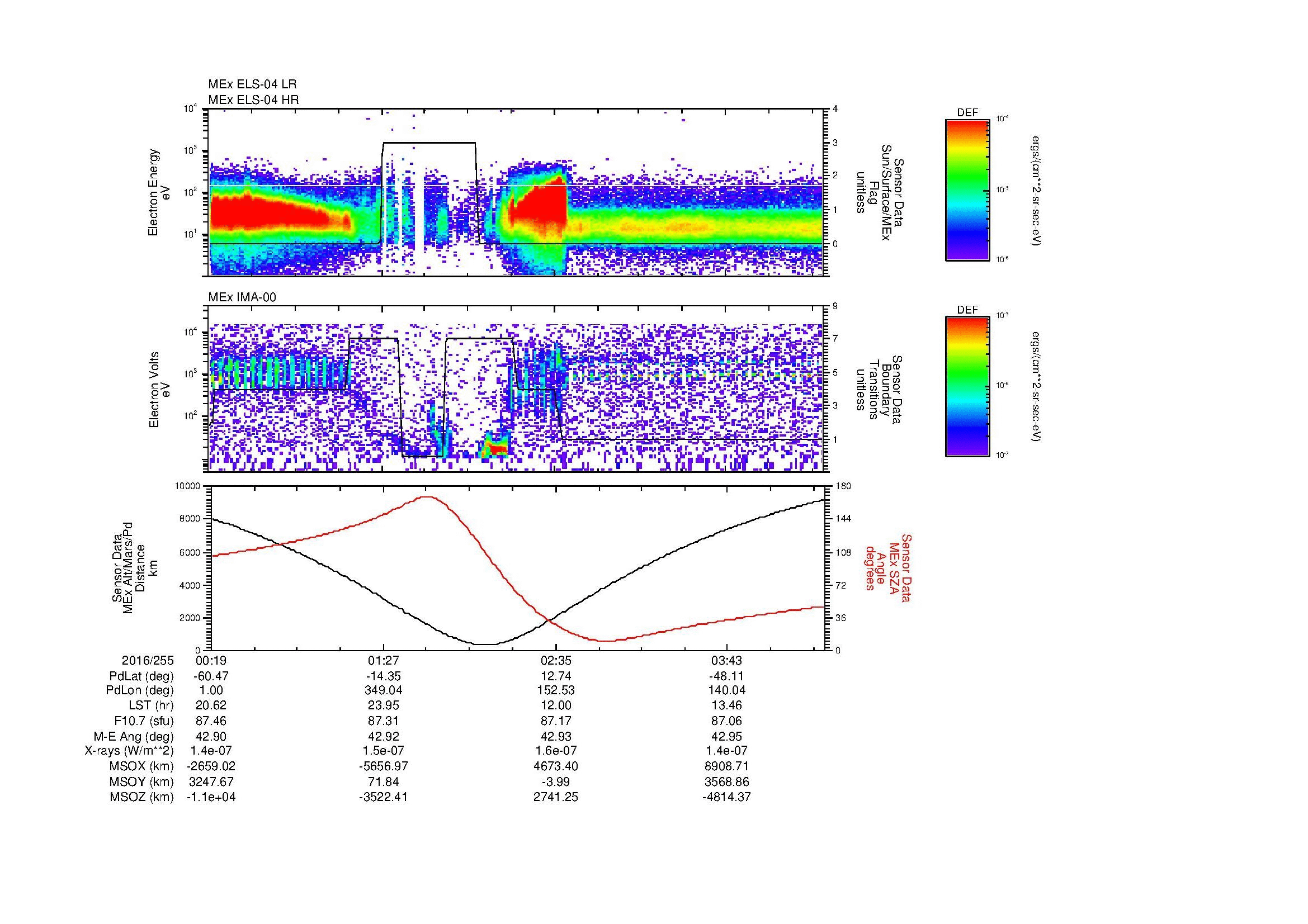Click the 'MSOX (km)' row label

141,766
